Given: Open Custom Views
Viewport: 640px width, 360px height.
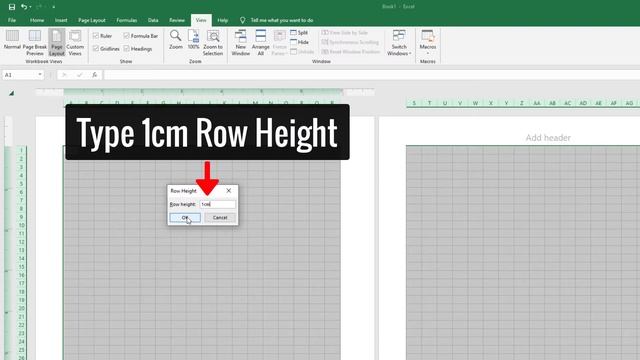Looking at the screenshot, I should [x=75, y=42].
